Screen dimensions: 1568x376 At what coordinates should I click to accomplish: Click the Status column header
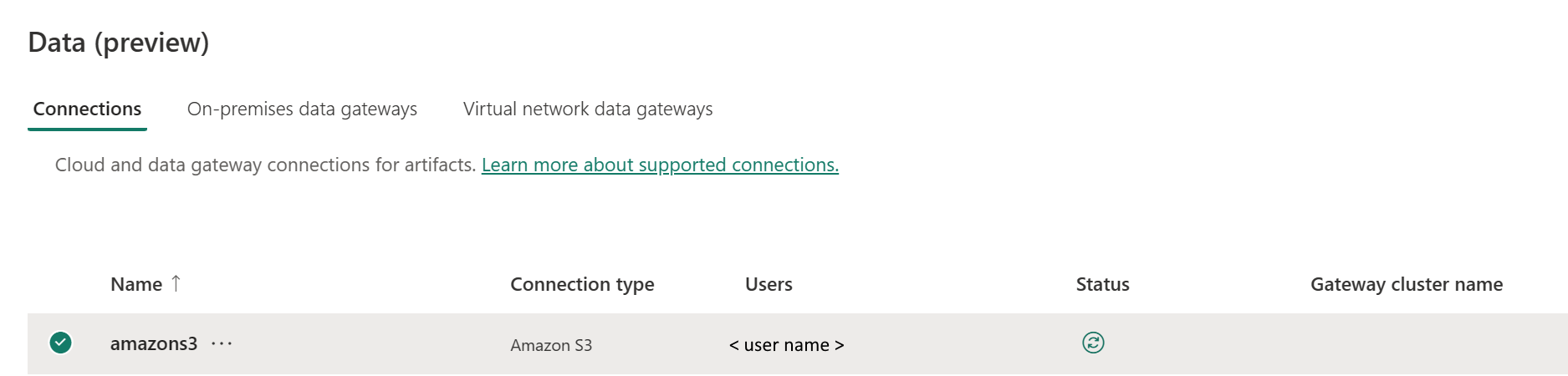pyautogui.click(x=1102, y=284)
